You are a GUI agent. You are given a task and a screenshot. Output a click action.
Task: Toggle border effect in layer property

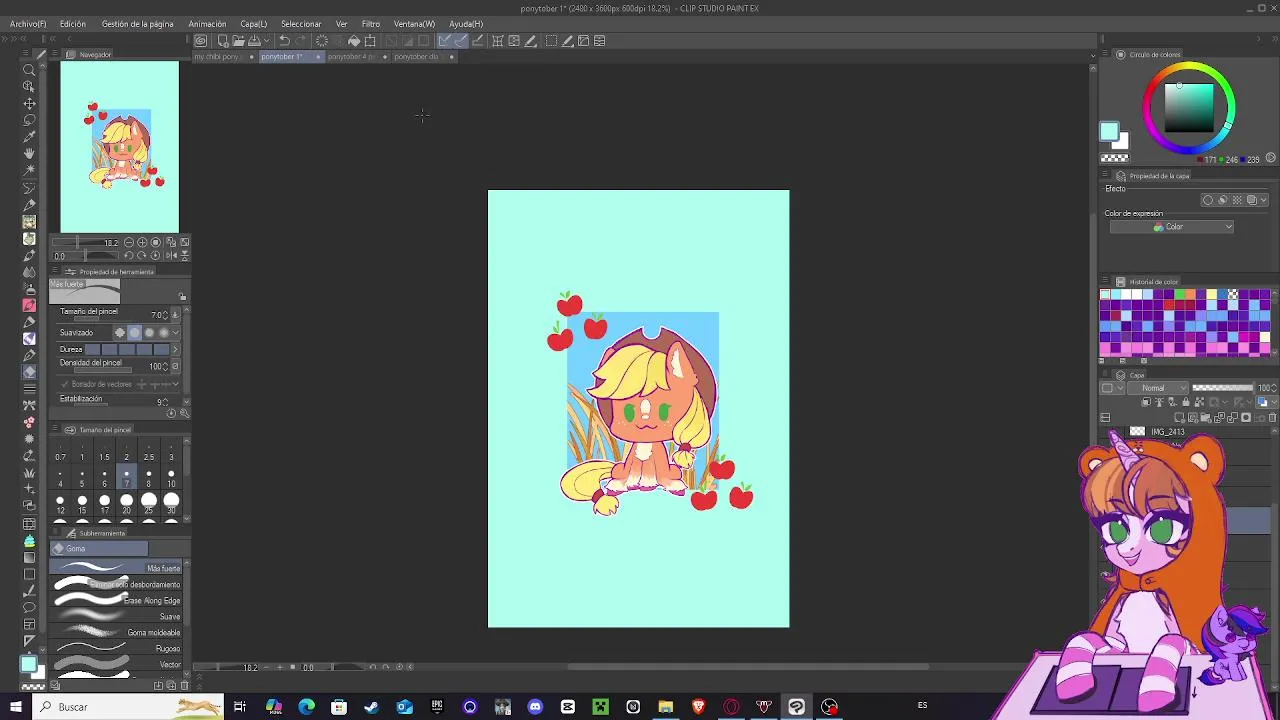click(1207, 200)
